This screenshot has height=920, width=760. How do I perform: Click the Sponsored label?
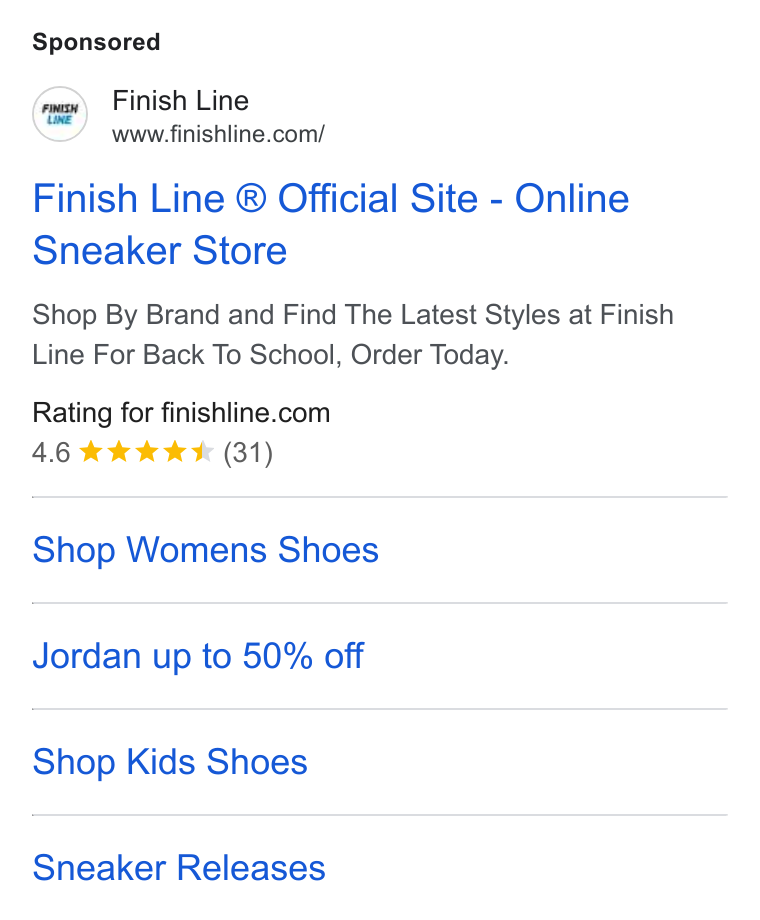tap(96, 42)
